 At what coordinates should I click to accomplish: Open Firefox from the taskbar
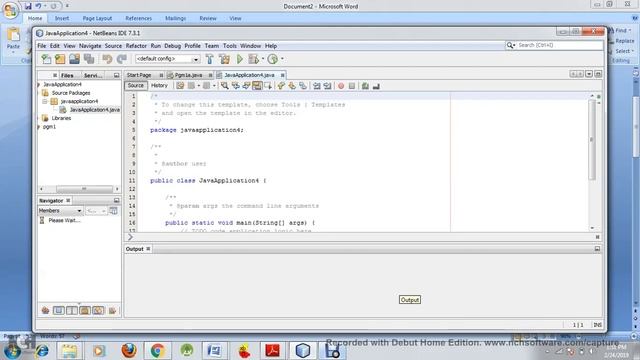pos(129,350)
